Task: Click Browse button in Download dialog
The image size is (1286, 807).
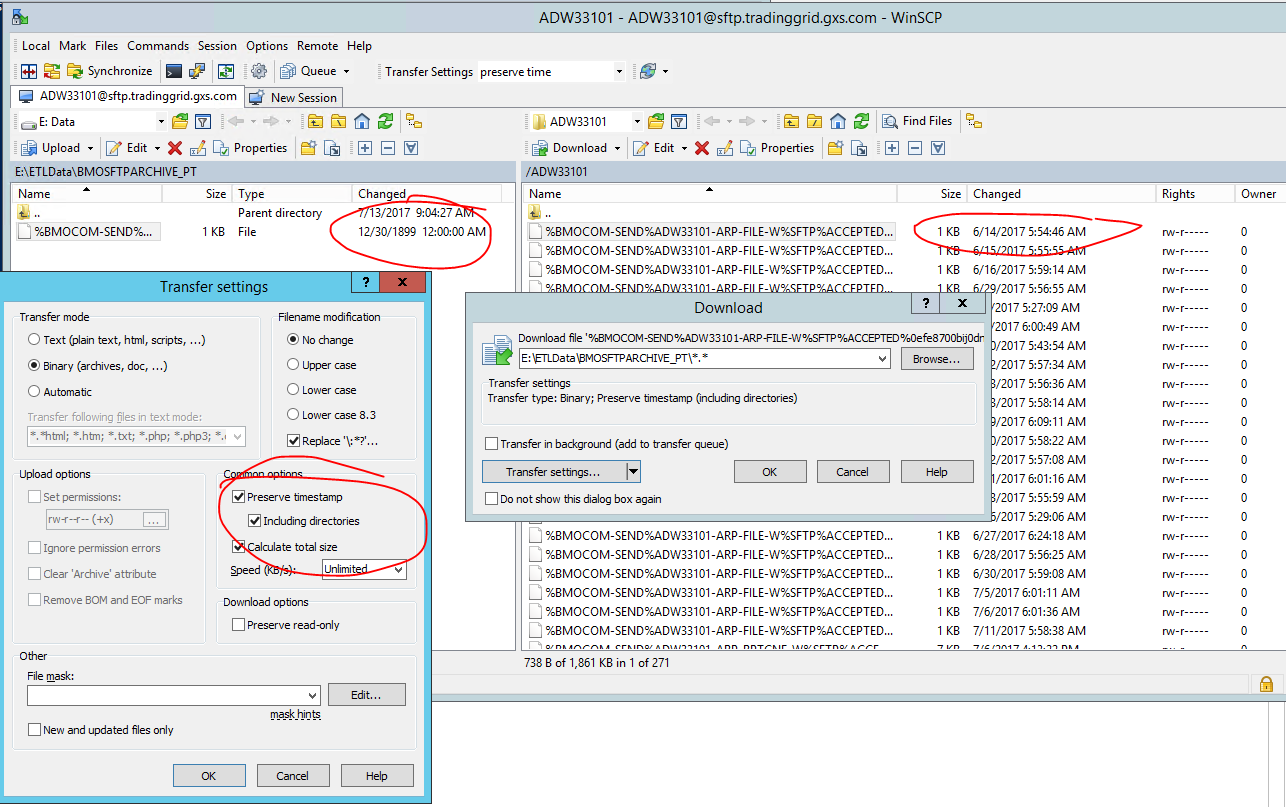Action: [x=936, y=359]
